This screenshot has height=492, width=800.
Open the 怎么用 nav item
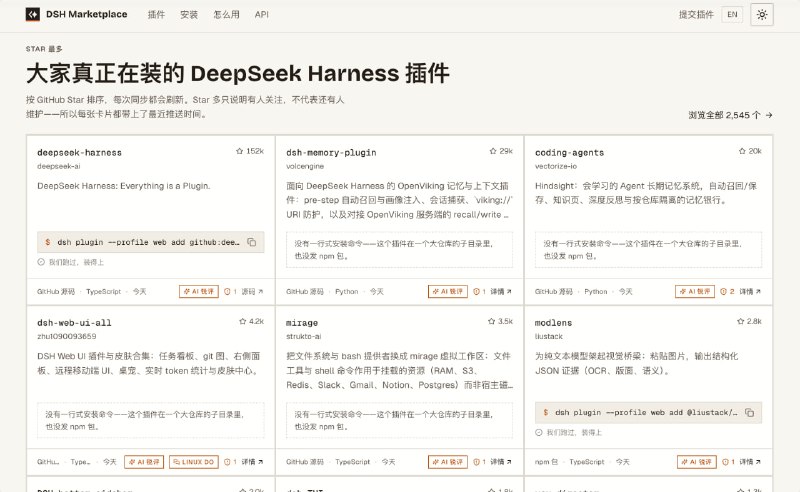(x=226, y=14)
